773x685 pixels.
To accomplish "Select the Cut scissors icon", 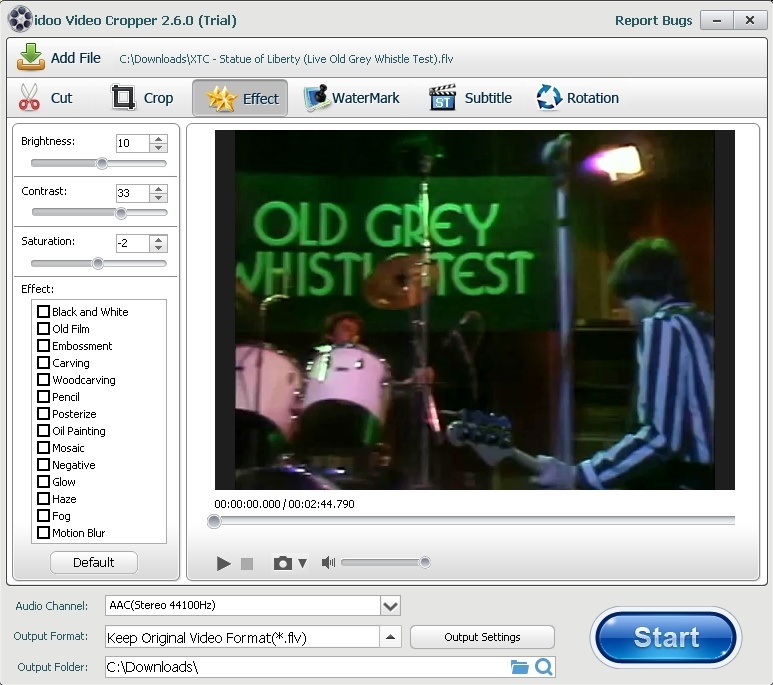I will tap(30, 97).
